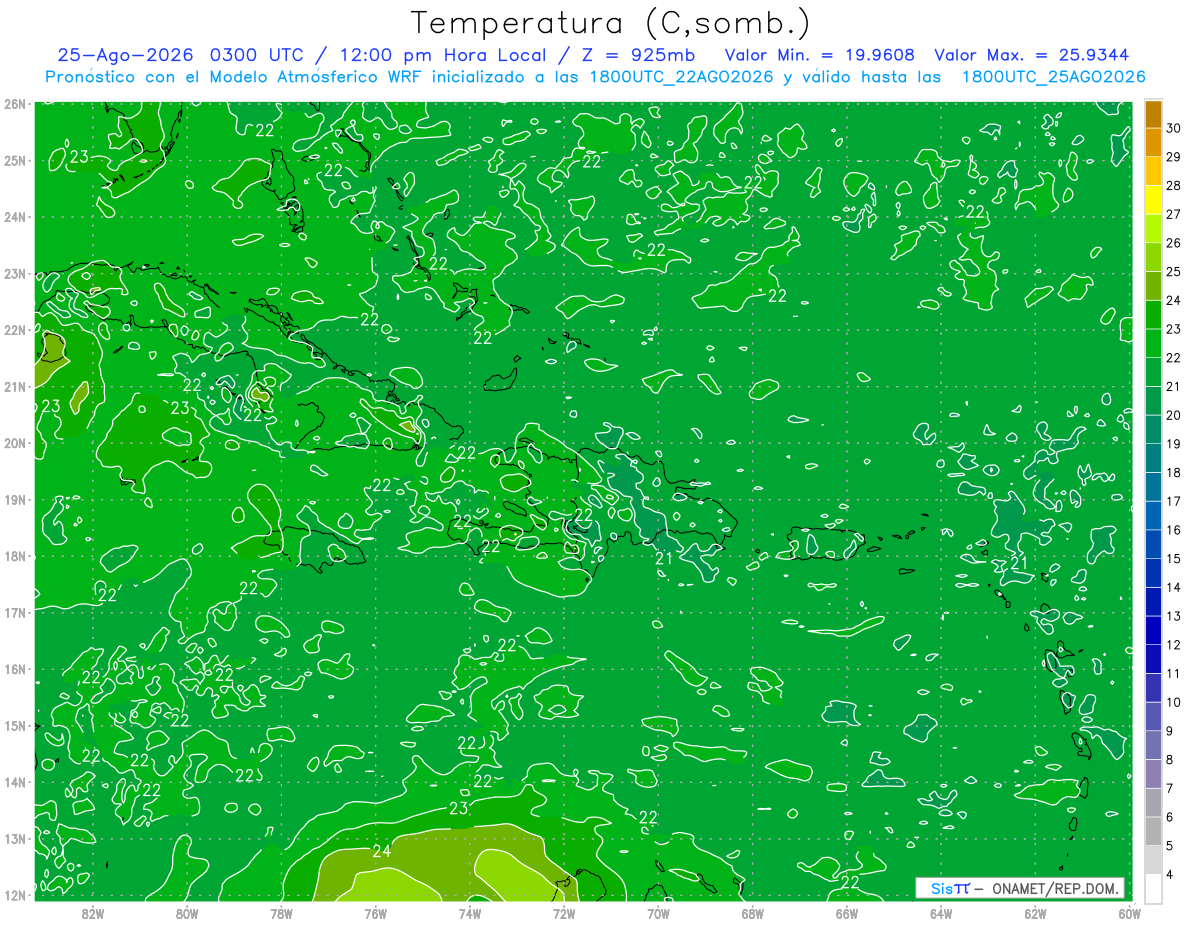1200x927 pixels.
Task: Click the '1800UTC_25AGO2026' valid-until time text
Action: point(1053,77)
